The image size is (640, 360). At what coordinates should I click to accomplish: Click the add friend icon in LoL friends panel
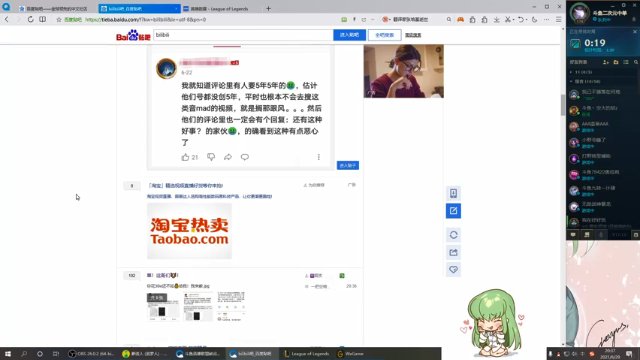click(606, 62)
